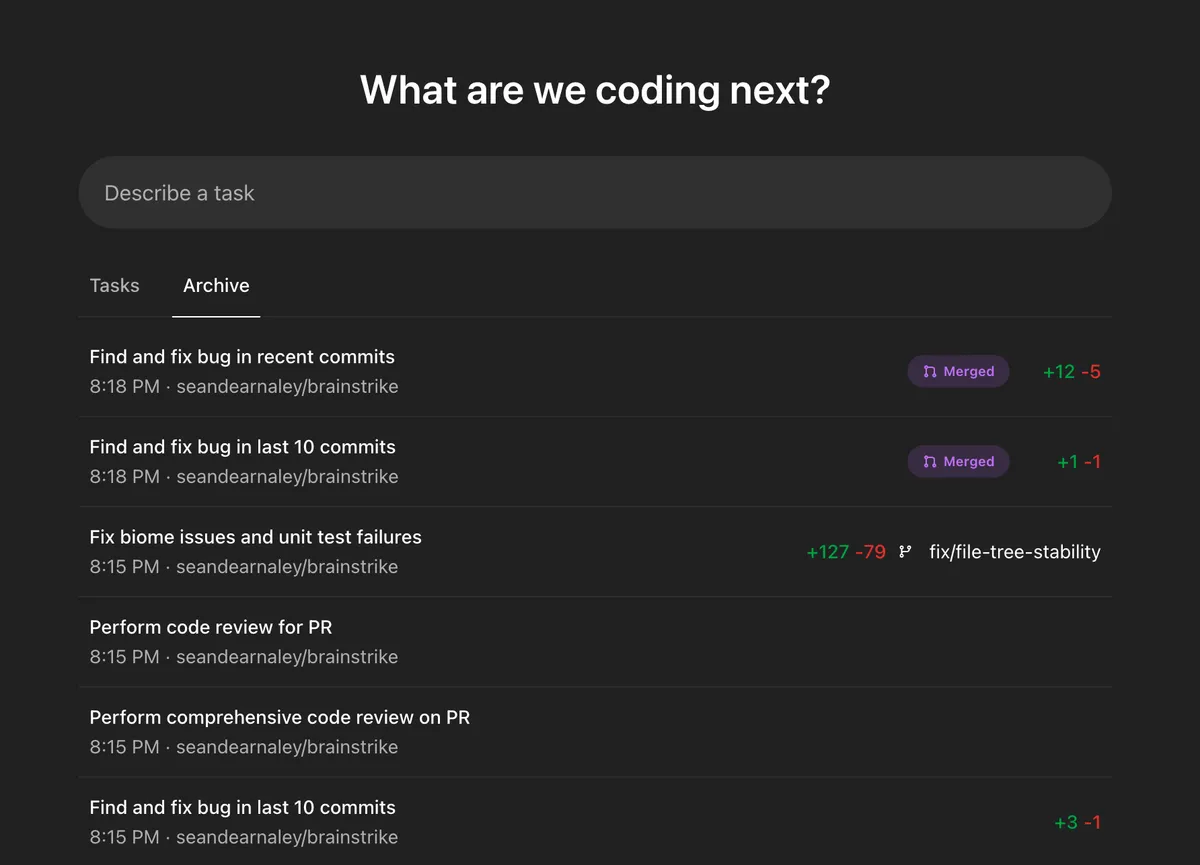Click the +127 -79 change count
Screen dimensions: 1200x865
pos(845,552)
